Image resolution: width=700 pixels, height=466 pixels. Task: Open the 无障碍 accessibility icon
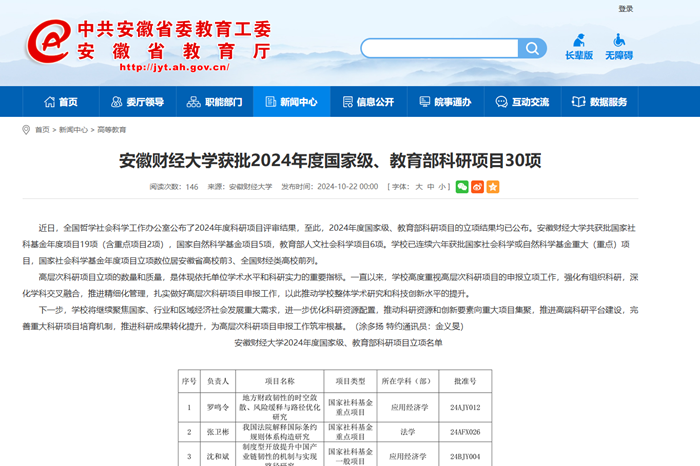coord(619,41)
